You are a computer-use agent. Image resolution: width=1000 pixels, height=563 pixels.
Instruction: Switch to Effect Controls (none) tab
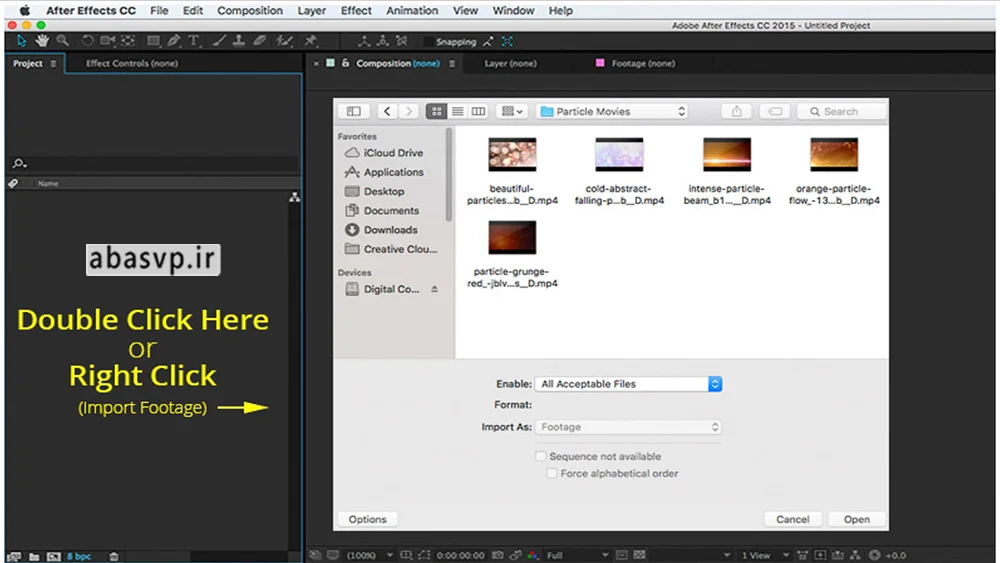(x=132, y=63)
